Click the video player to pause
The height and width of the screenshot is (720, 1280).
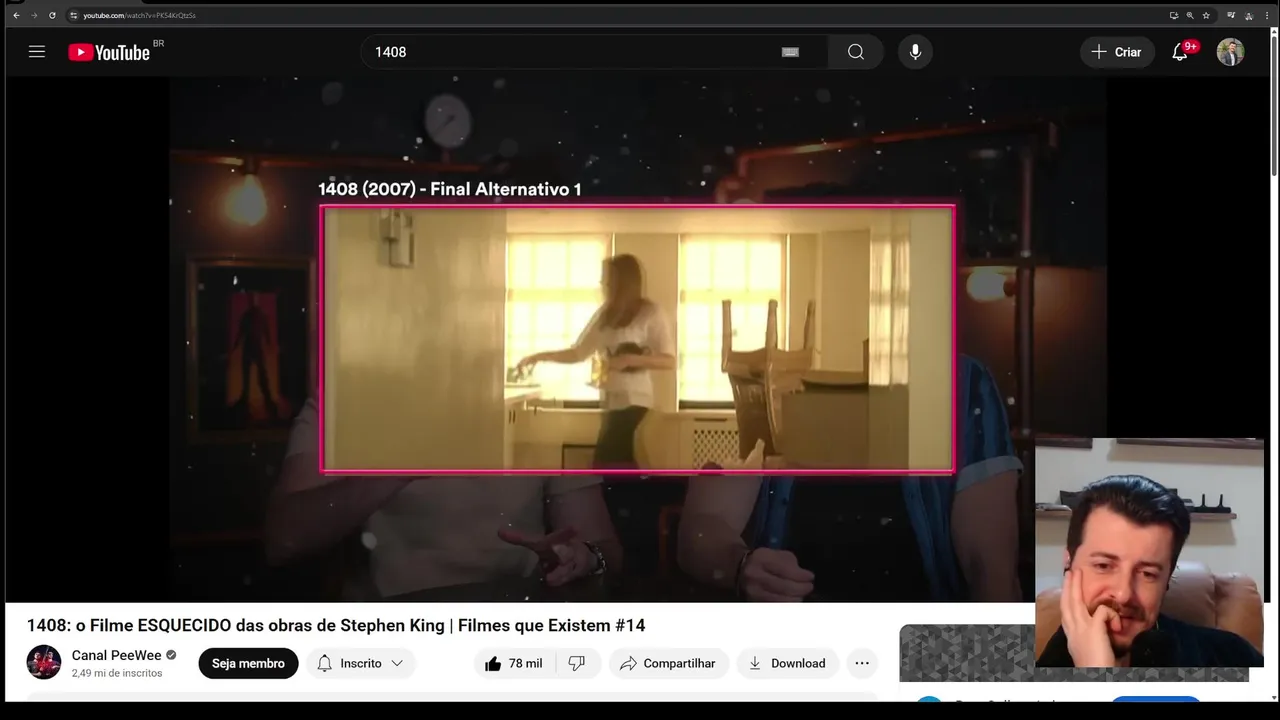[x=638, y=340]
